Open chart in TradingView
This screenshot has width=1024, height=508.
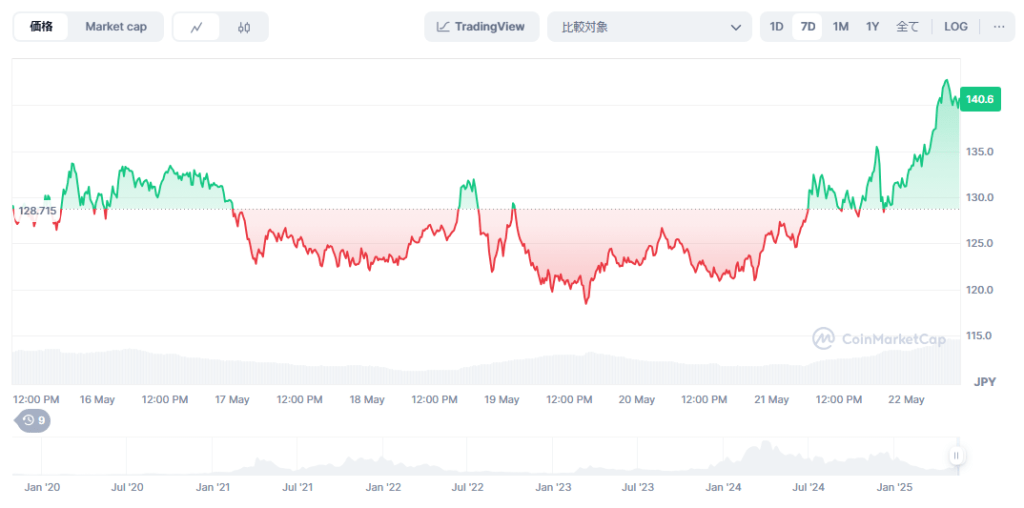click(x=481, y=27)
